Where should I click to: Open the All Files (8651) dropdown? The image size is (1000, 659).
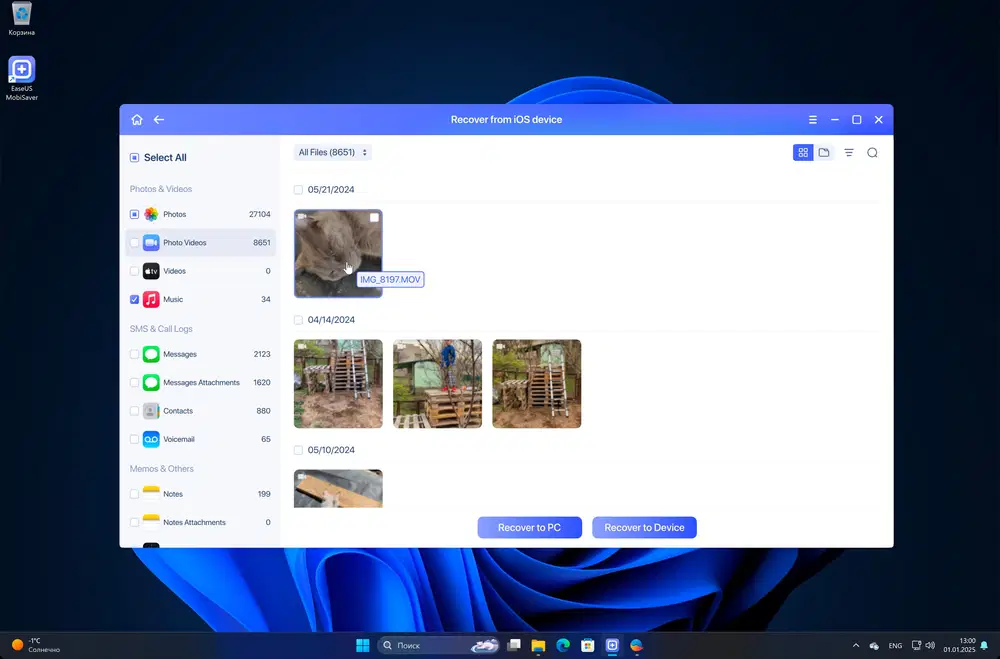[332, 152]
